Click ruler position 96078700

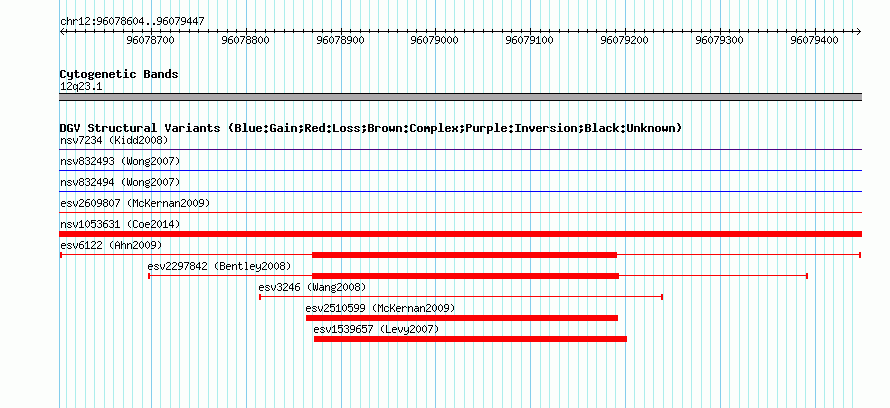(x=150, y=40)
